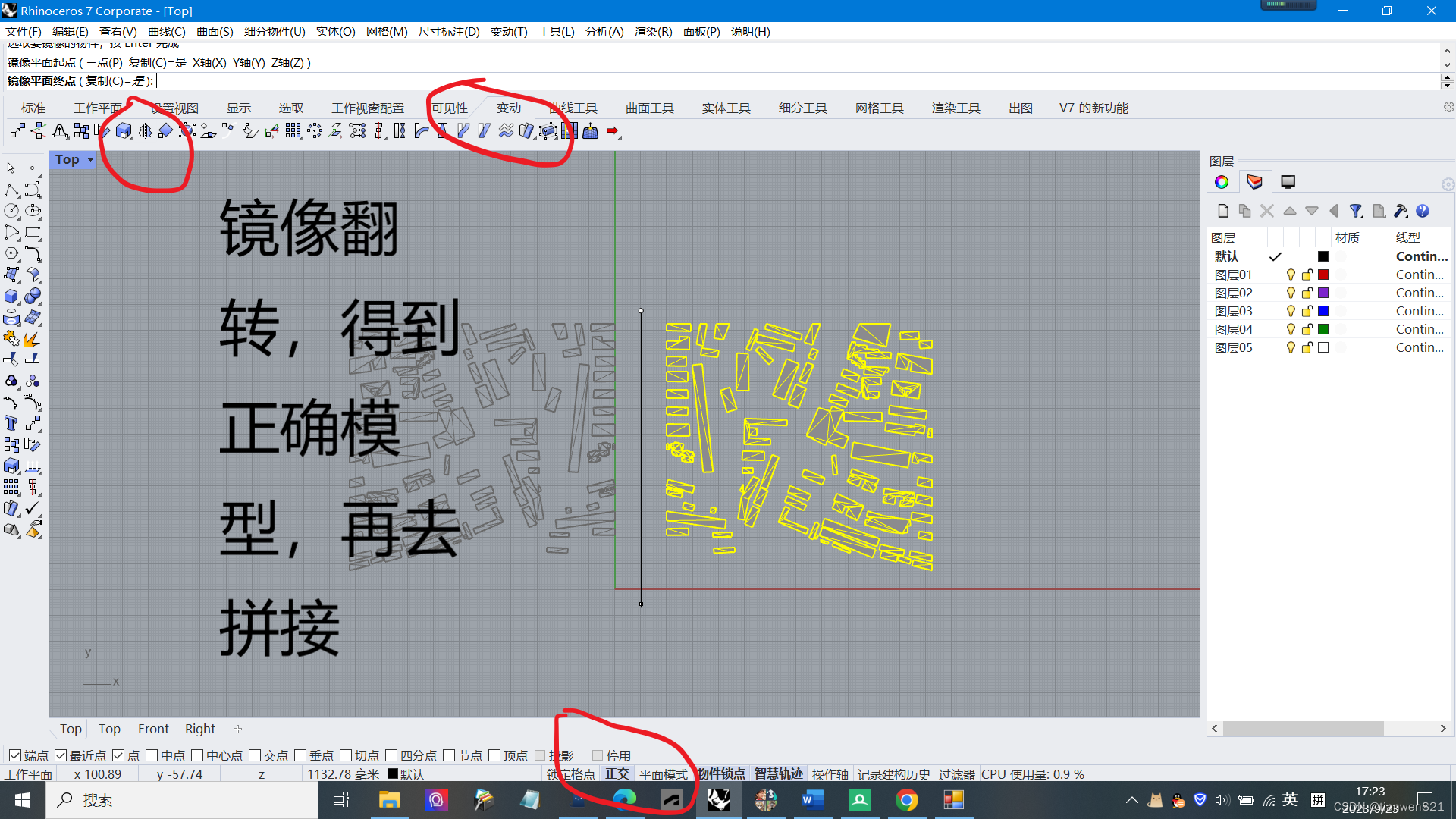
Task: Disable the 端点 osnap checkbox
Action: pyautogui.click(x=15, y=756)
